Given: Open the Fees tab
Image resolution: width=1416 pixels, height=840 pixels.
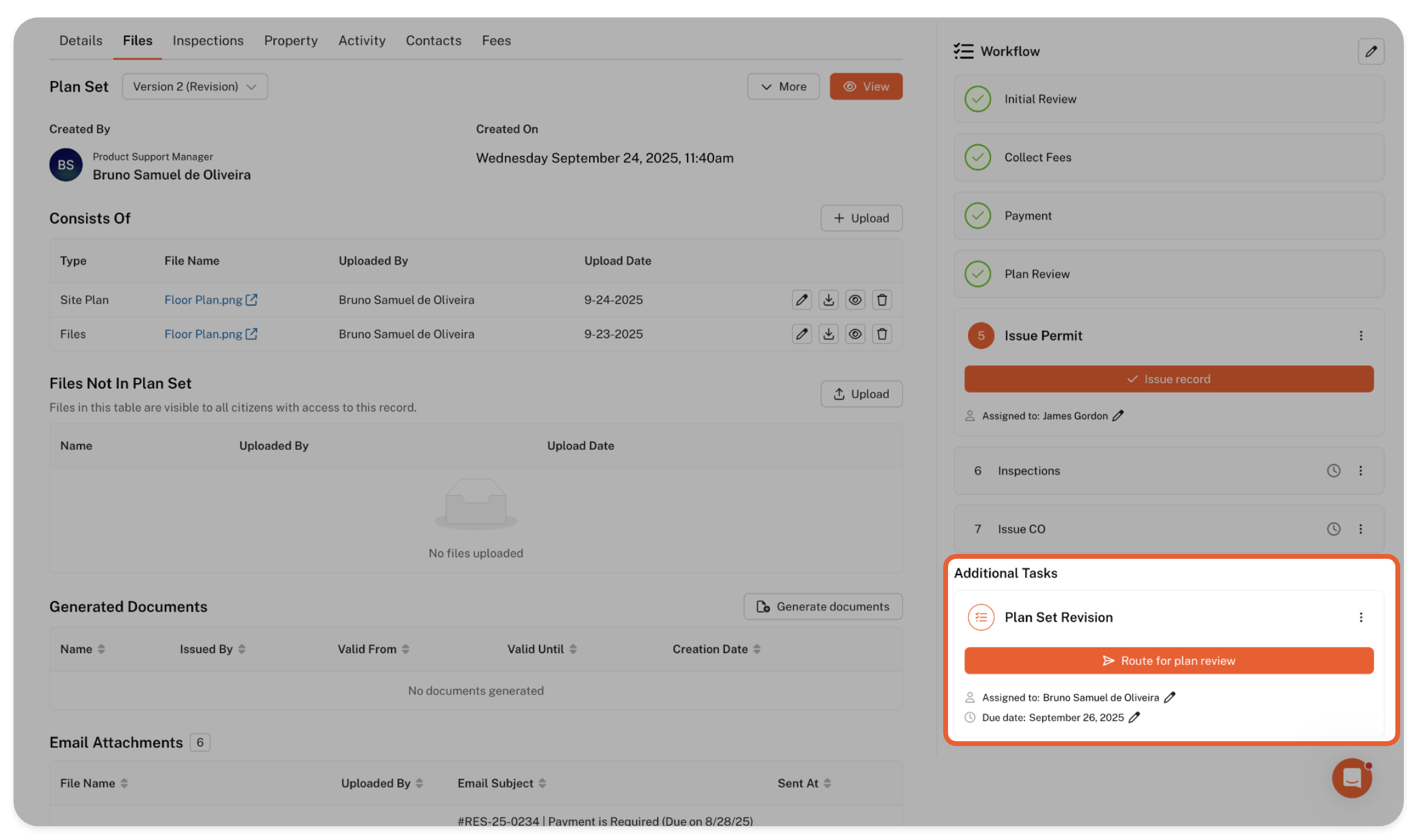Looking at the screenshot, I should pos(496,41).
